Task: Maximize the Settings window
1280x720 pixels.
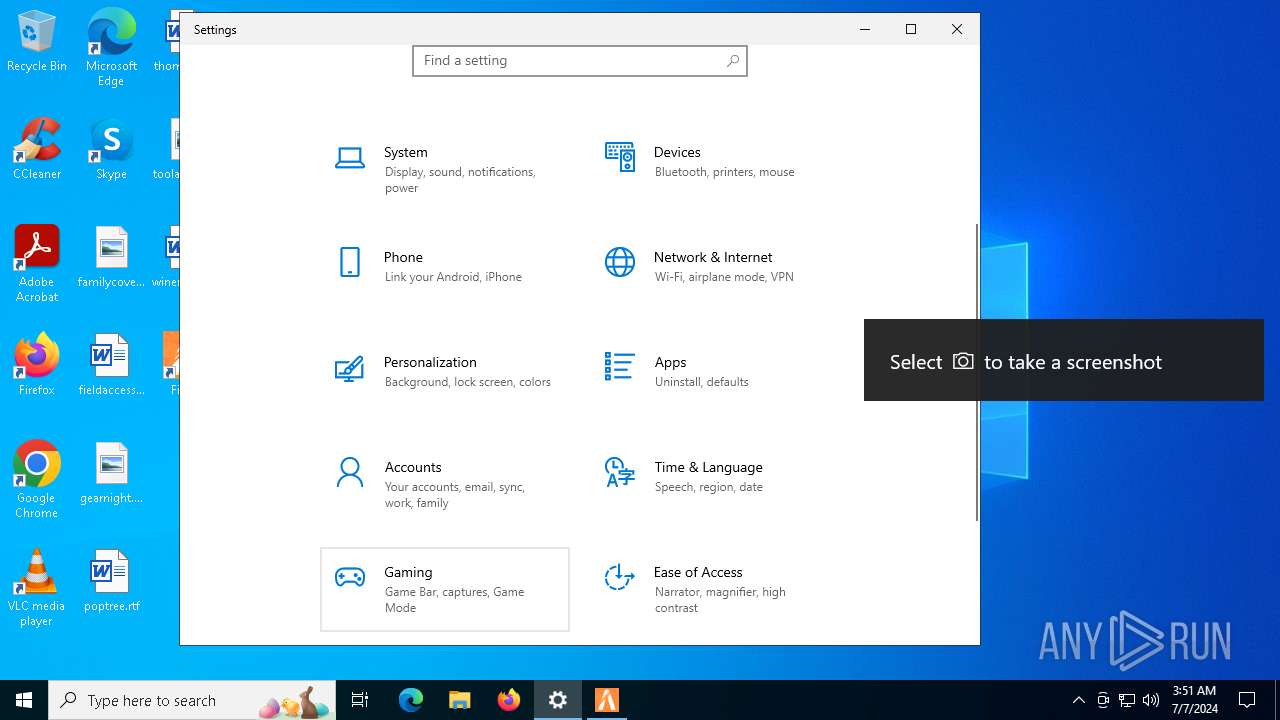Action: [911, 29]
